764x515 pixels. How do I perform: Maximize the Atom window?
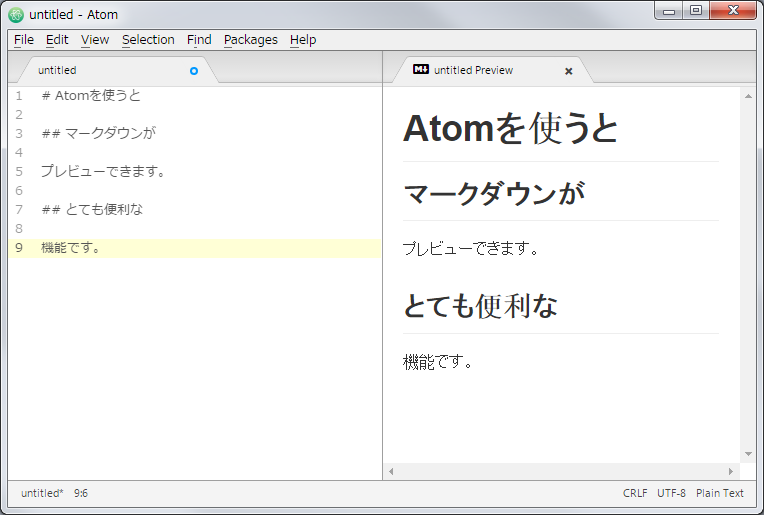[696, 11]
